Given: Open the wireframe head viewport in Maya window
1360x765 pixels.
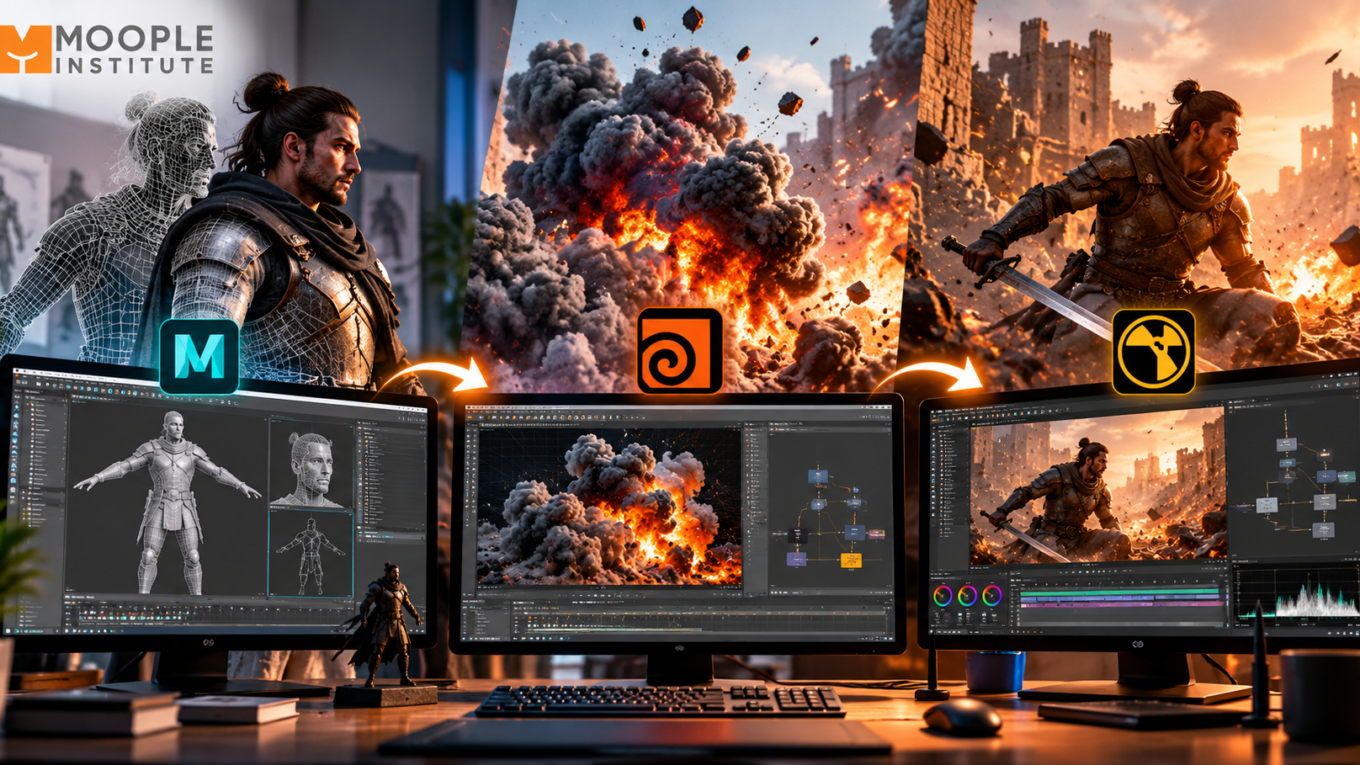Looking at the screenshot, I should [310, 463].
